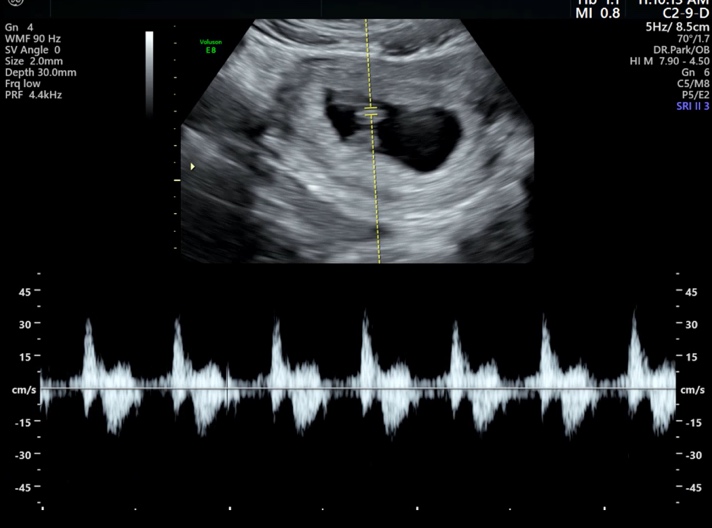Click the right "cm/s" unit label

(692, 390)
